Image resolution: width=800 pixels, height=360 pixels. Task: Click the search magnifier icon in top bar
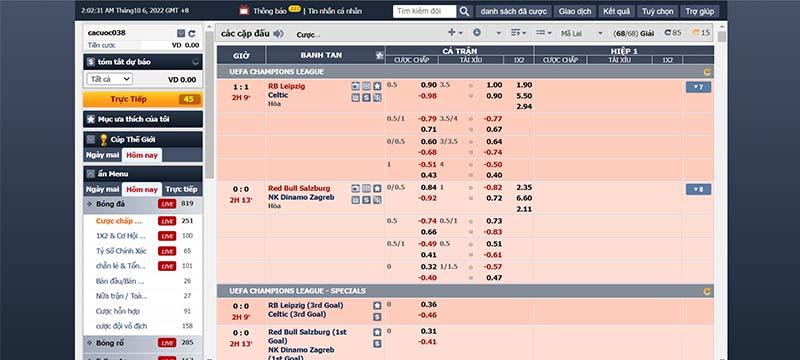pyautogui.click(x=464, y=11)
